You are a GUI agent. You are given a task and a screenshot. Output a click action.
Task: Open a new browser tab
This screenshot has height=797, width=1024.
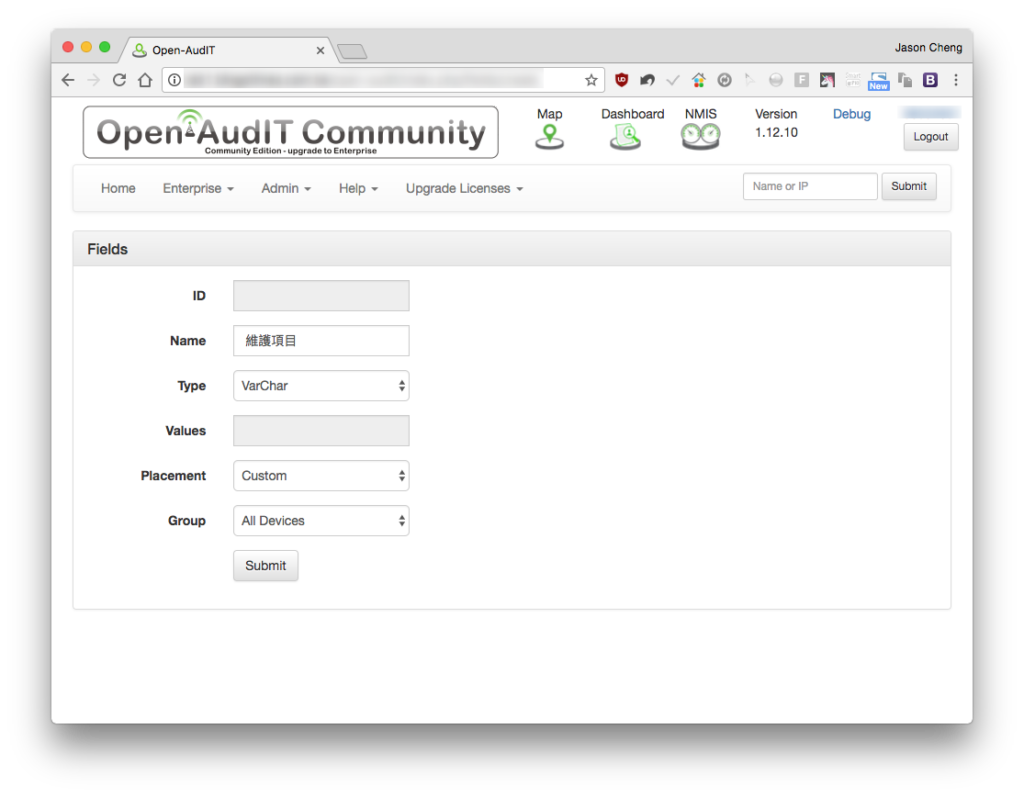click(x=353, y=51)
